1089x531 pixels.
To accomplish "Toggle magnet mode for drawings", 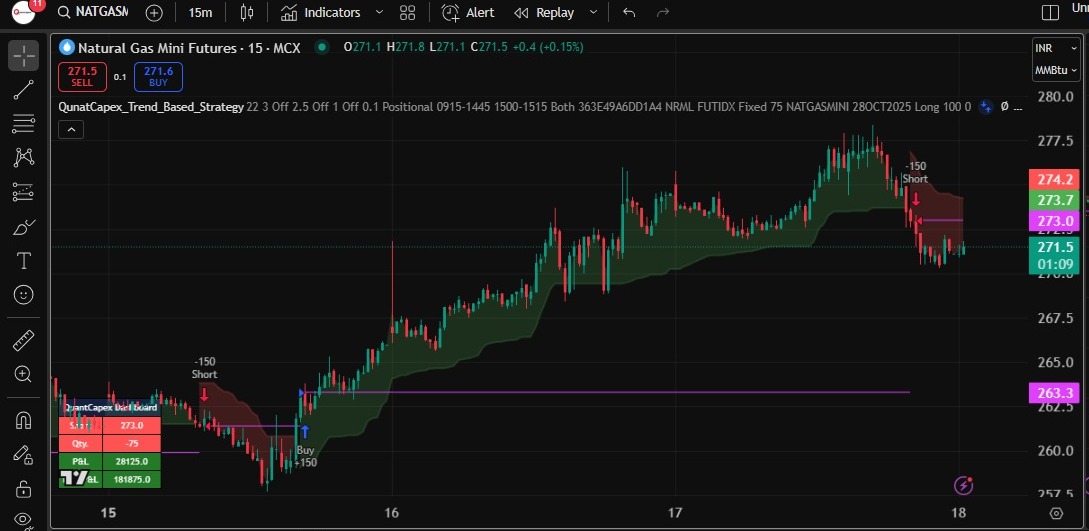I will pyautogui.click(x=24, y=420).
